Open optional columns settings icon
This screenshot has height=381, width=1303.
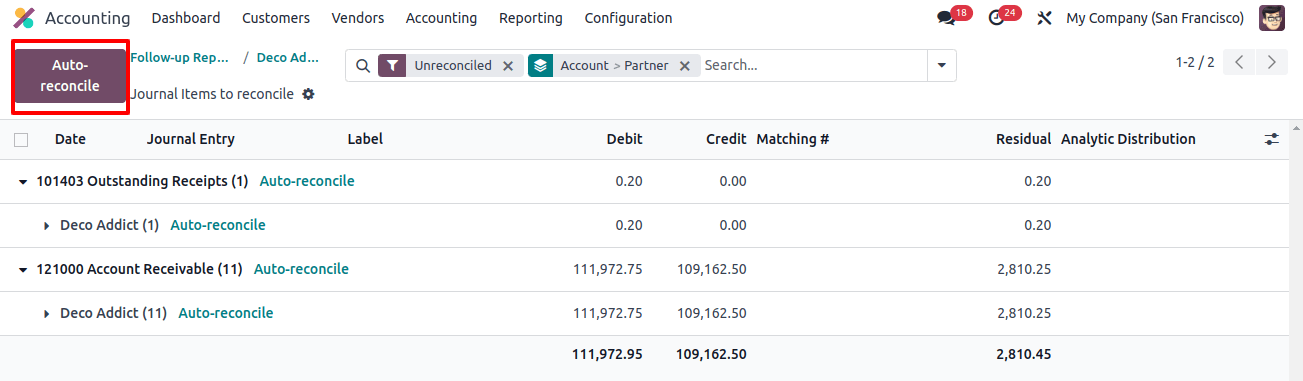(x=1272, y=140)
